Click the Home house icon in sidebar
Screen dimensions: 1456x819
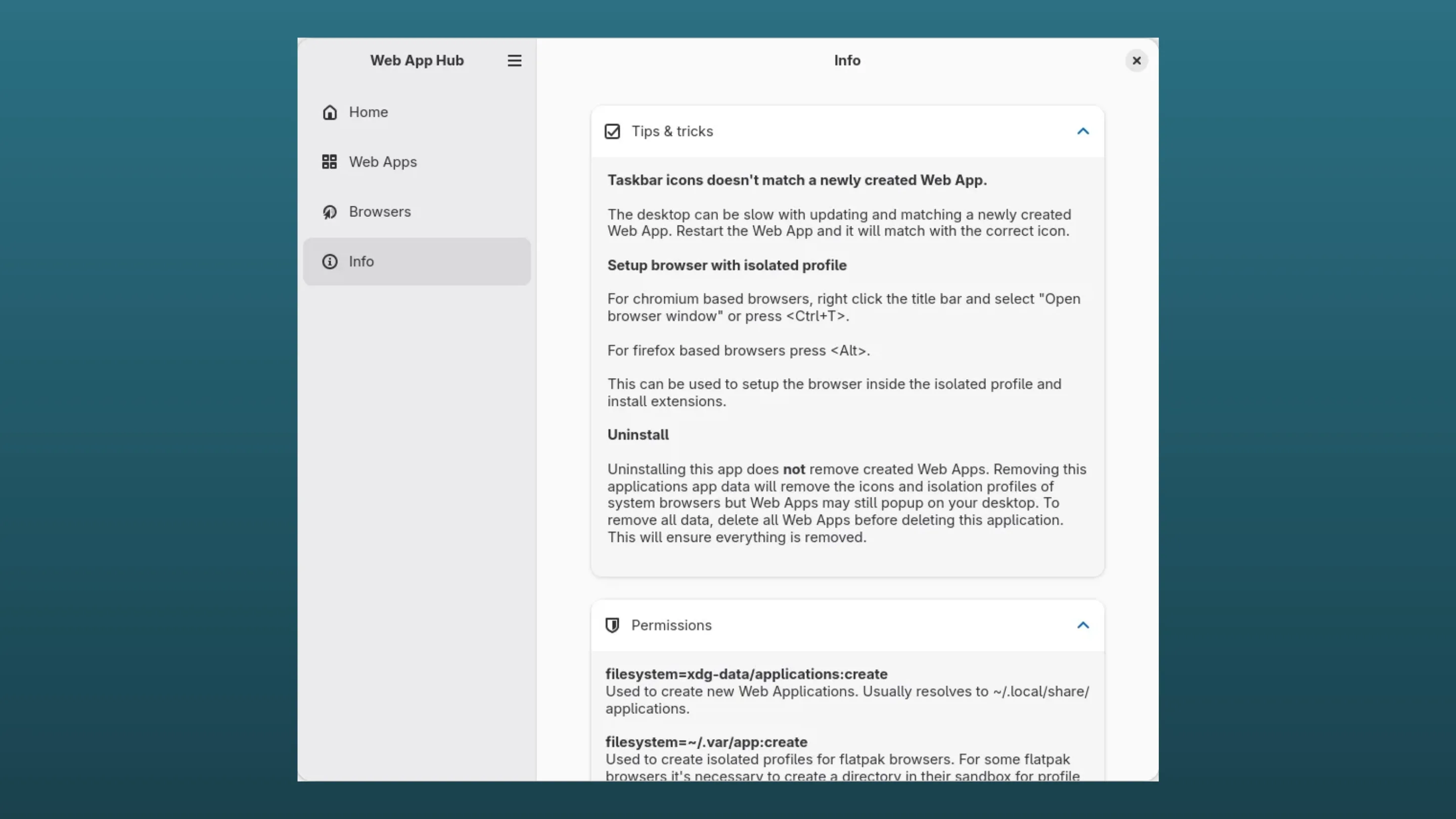(x=330, y=112)
